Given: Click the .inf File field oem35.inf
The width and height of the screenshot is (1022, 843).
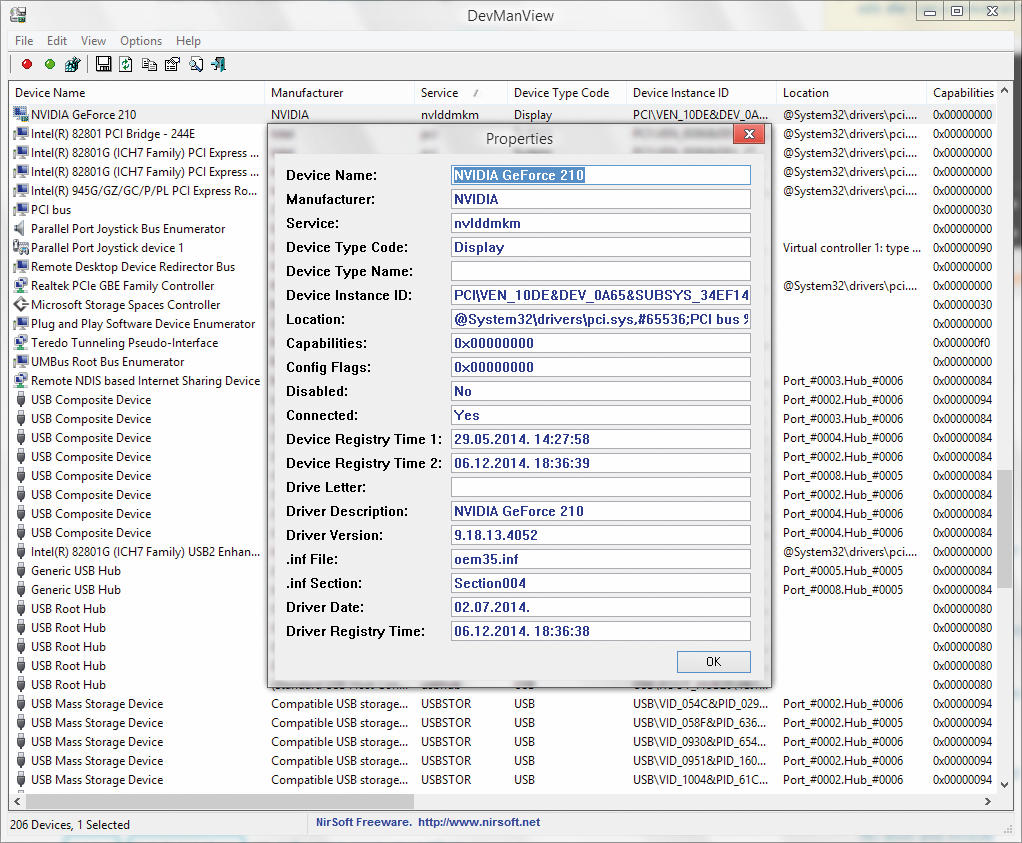Looking at the screenshot, I should coord(600,559).
